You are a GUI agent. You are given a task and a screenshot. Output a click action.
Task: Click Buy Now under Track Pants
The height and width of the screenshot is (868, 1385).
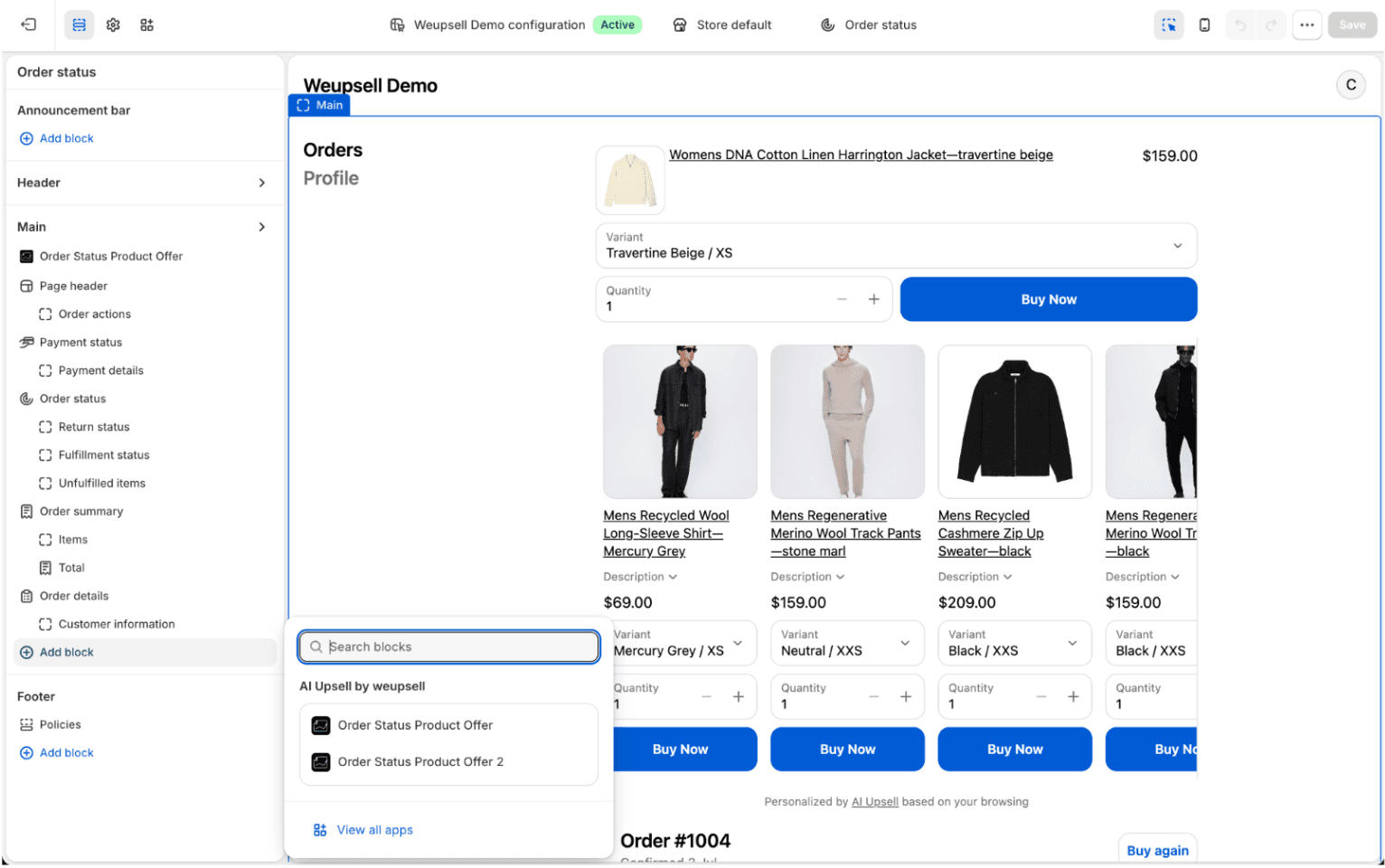pyautogui.click(x=847, y=750)
